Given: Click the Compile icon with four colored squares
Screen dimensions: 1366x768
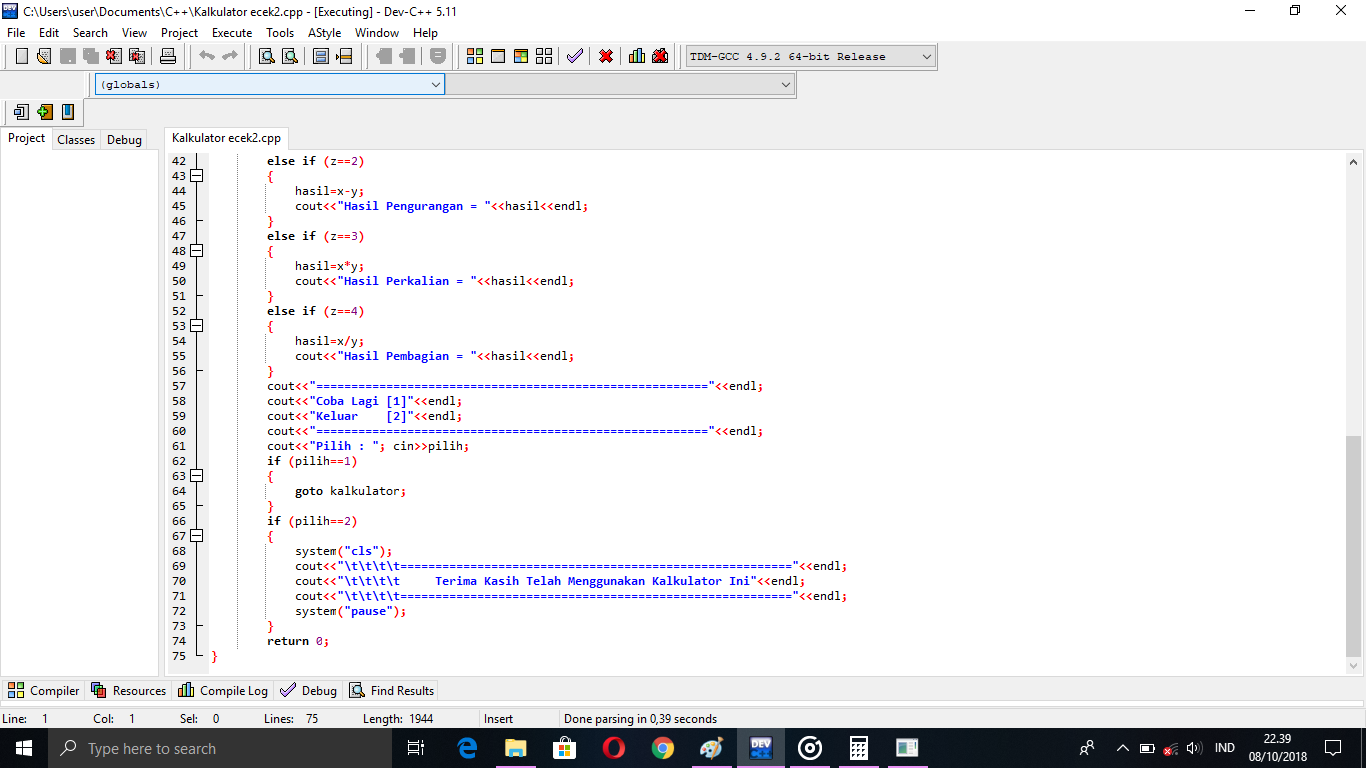Looking at the screenshot, I should point(475,56).
